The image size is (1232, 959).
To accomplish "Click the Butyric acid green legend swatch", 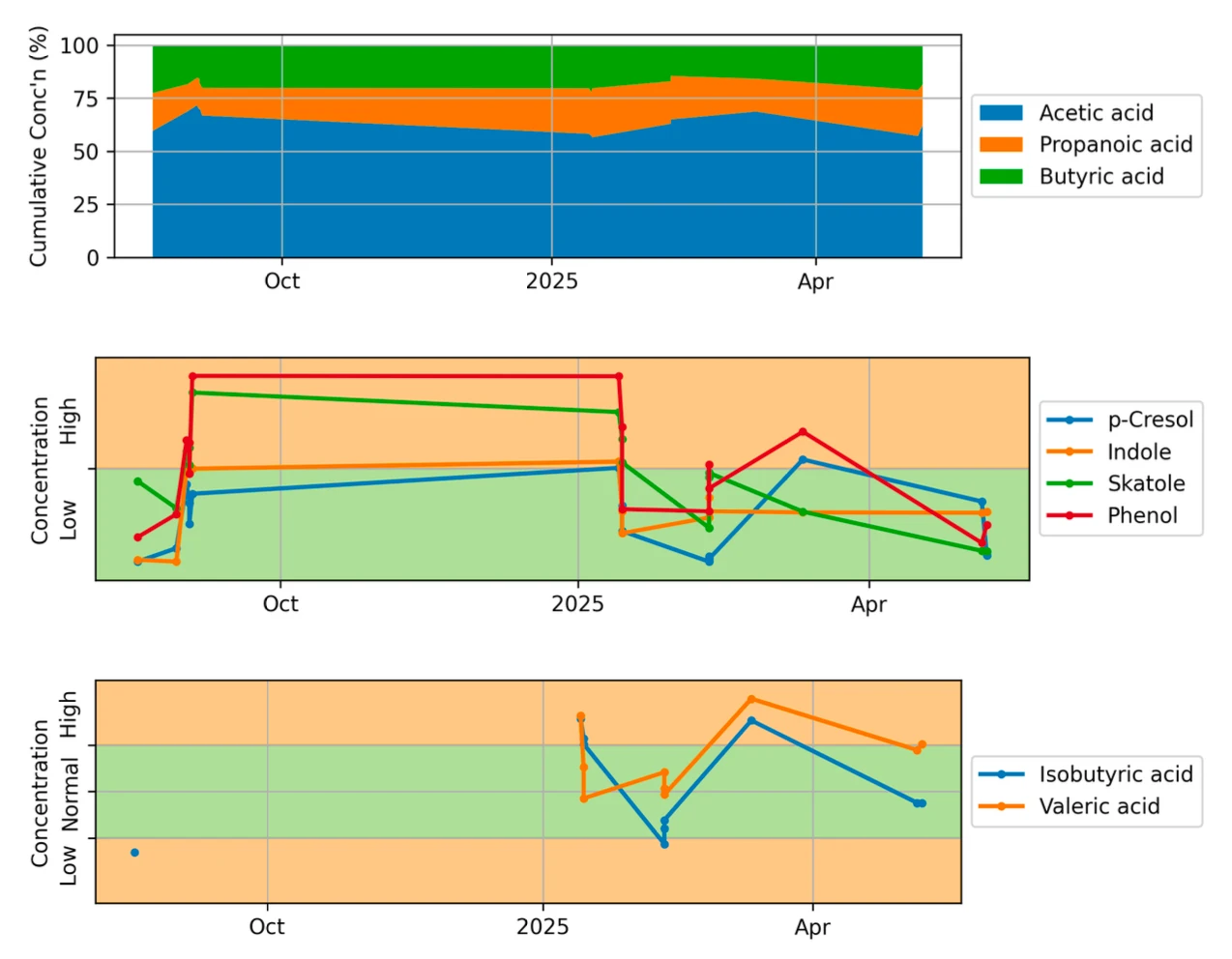I will click(1000, 177).
